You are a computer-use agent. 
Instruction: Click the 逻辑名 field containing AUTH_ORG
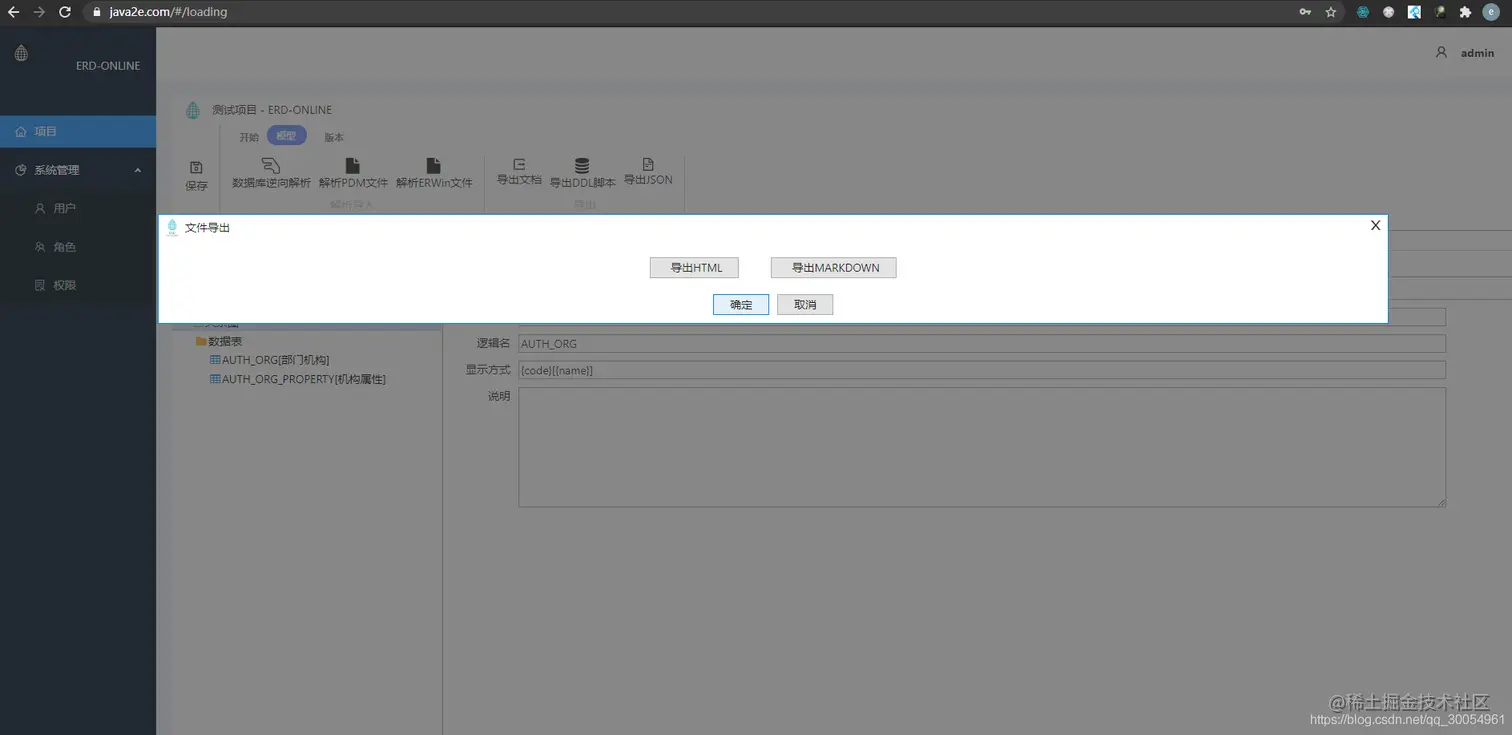point(982,344)
